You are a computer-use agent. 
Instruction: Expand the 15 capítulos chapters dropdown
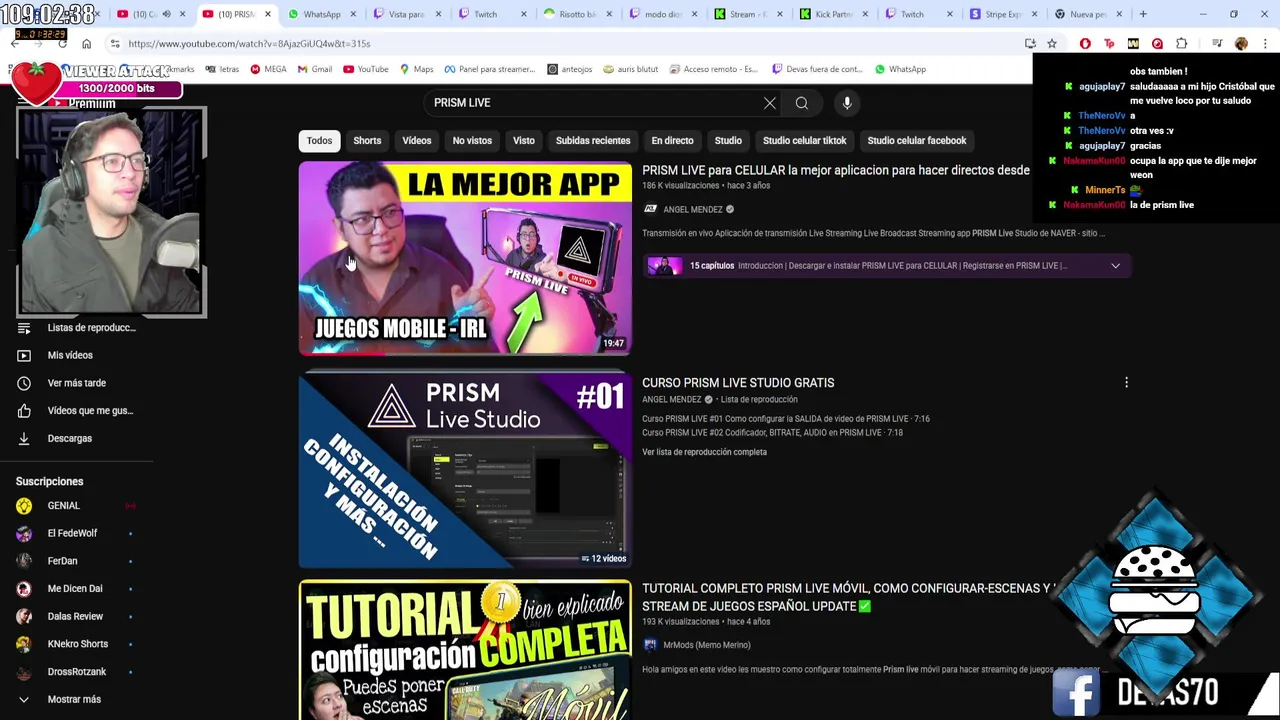pos(1115,266)
